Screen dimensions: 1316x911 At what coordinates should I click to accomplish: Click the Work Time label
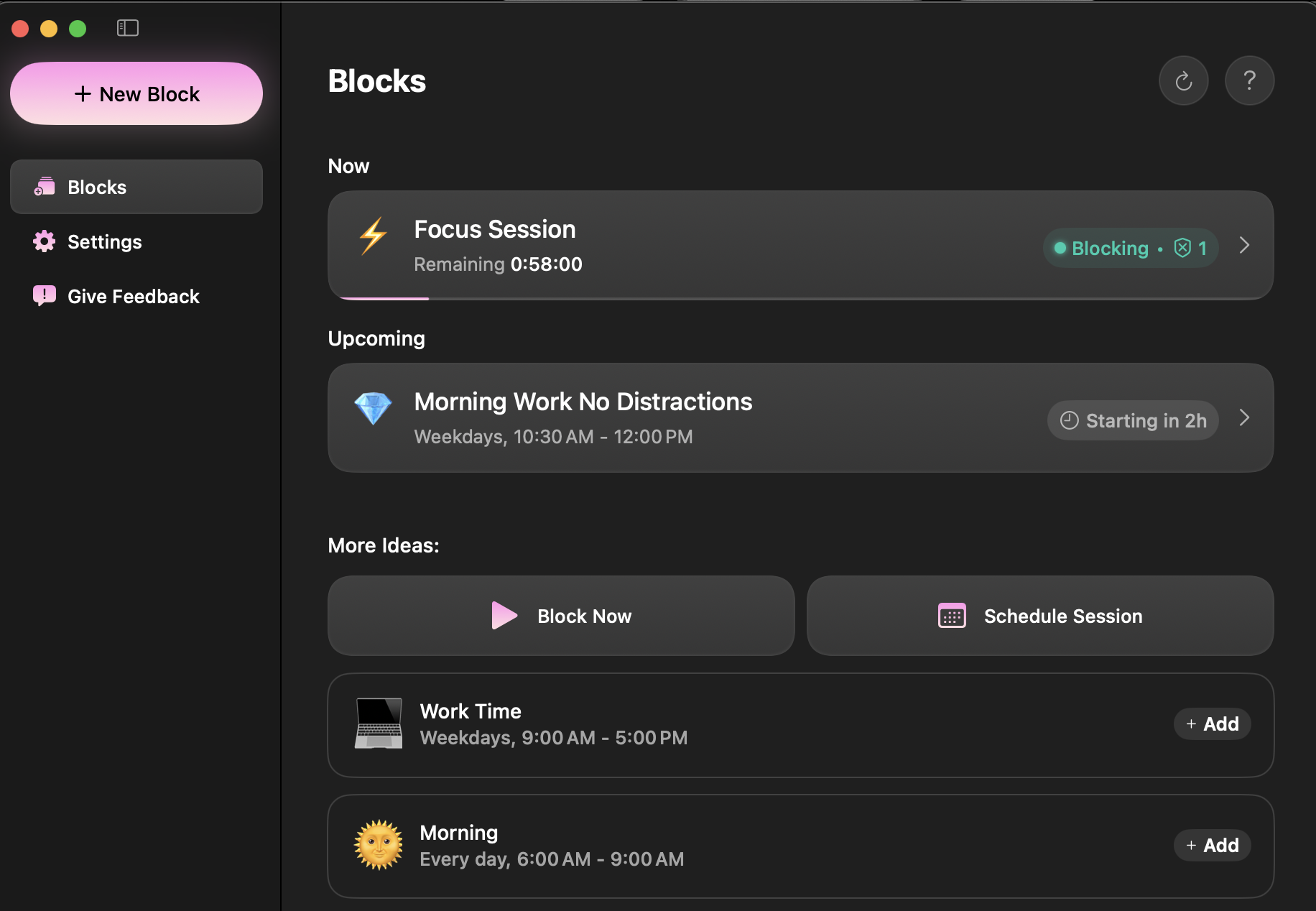(471, 711)
